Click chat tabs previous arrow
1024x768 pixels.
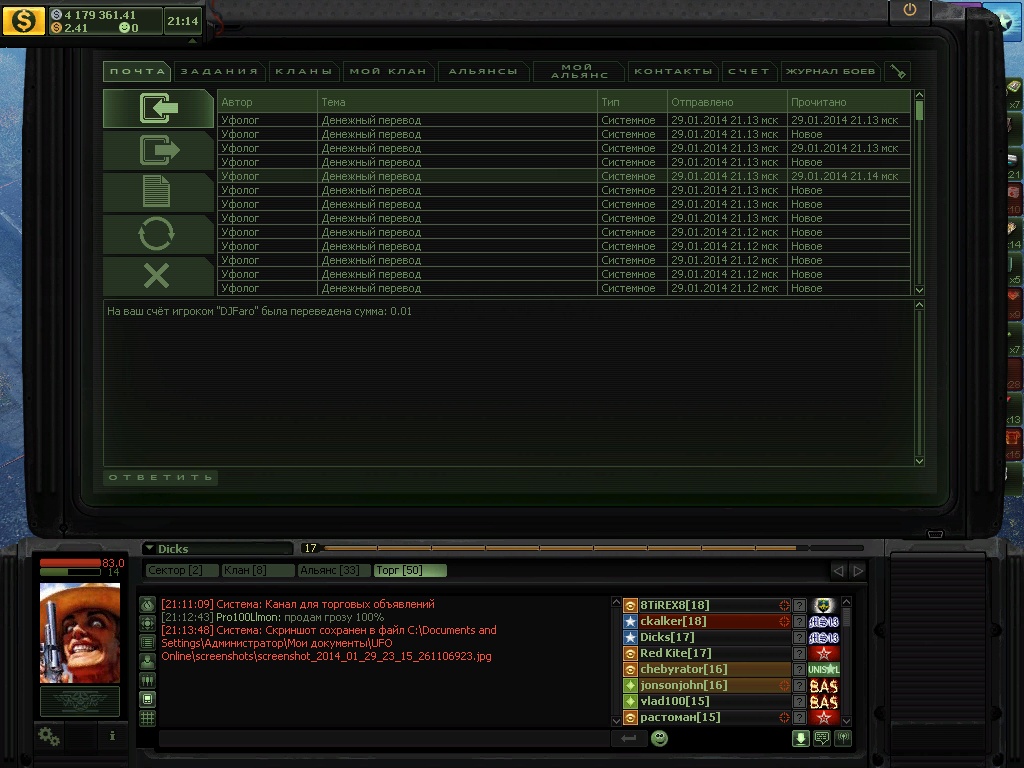pyautogui.click(x=839, y=571)
